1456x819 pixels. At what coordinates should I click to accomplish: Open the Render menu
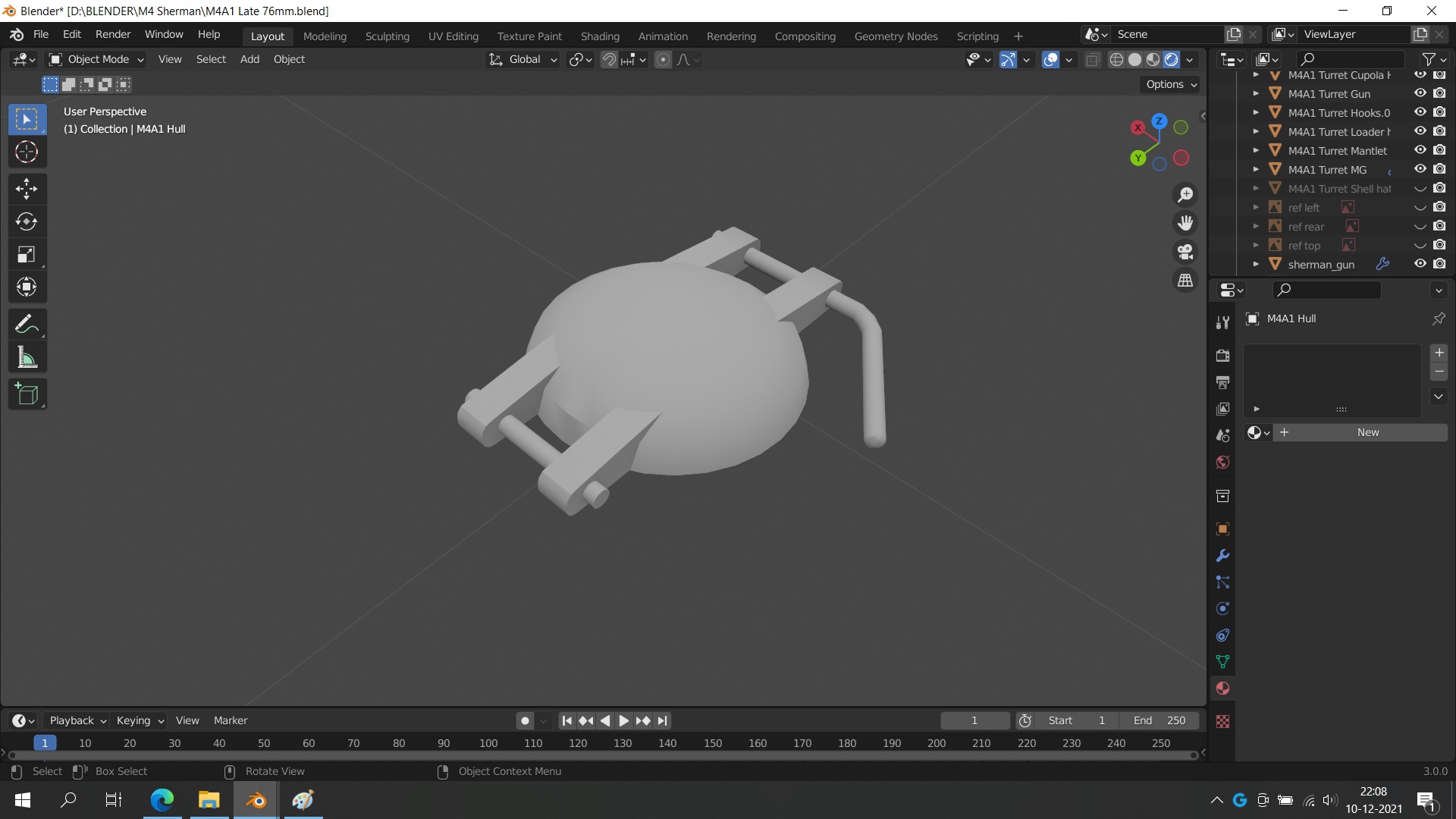113,34
